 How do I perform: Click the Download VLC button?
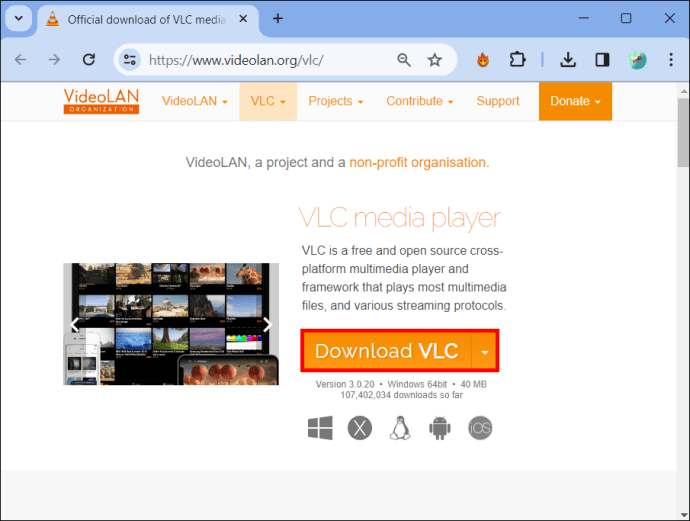click(x=387, y=351)
